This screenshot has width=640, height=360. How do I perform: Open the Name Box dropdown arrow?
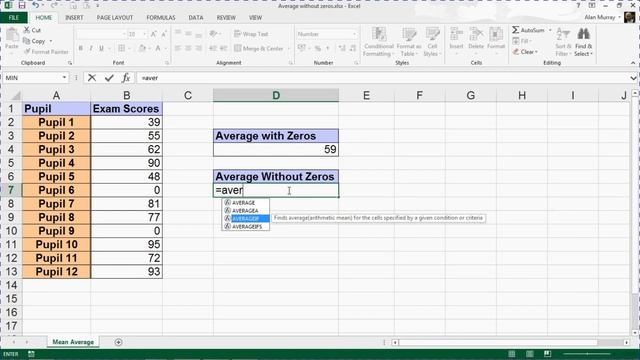[x=64, y=78]
